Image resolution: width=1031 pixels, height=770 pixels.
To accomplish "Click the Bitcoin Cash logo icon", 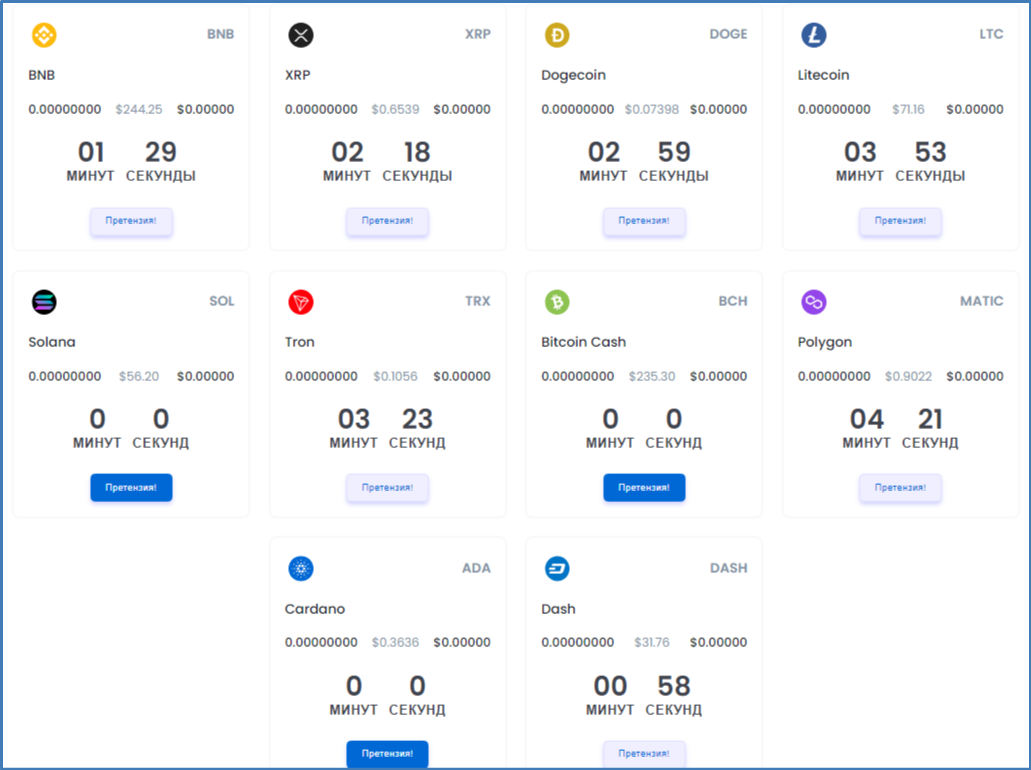I will 557,302.
